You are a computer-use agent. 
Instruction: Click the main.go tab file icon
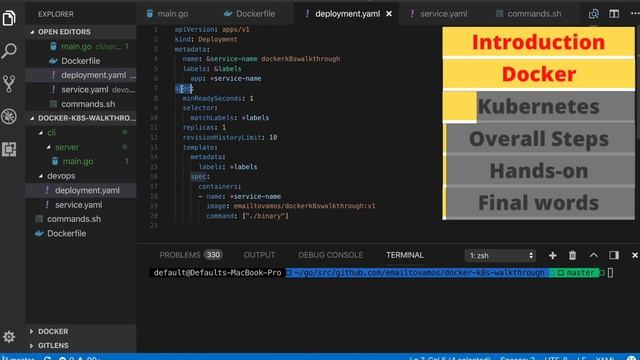point(150,13)
